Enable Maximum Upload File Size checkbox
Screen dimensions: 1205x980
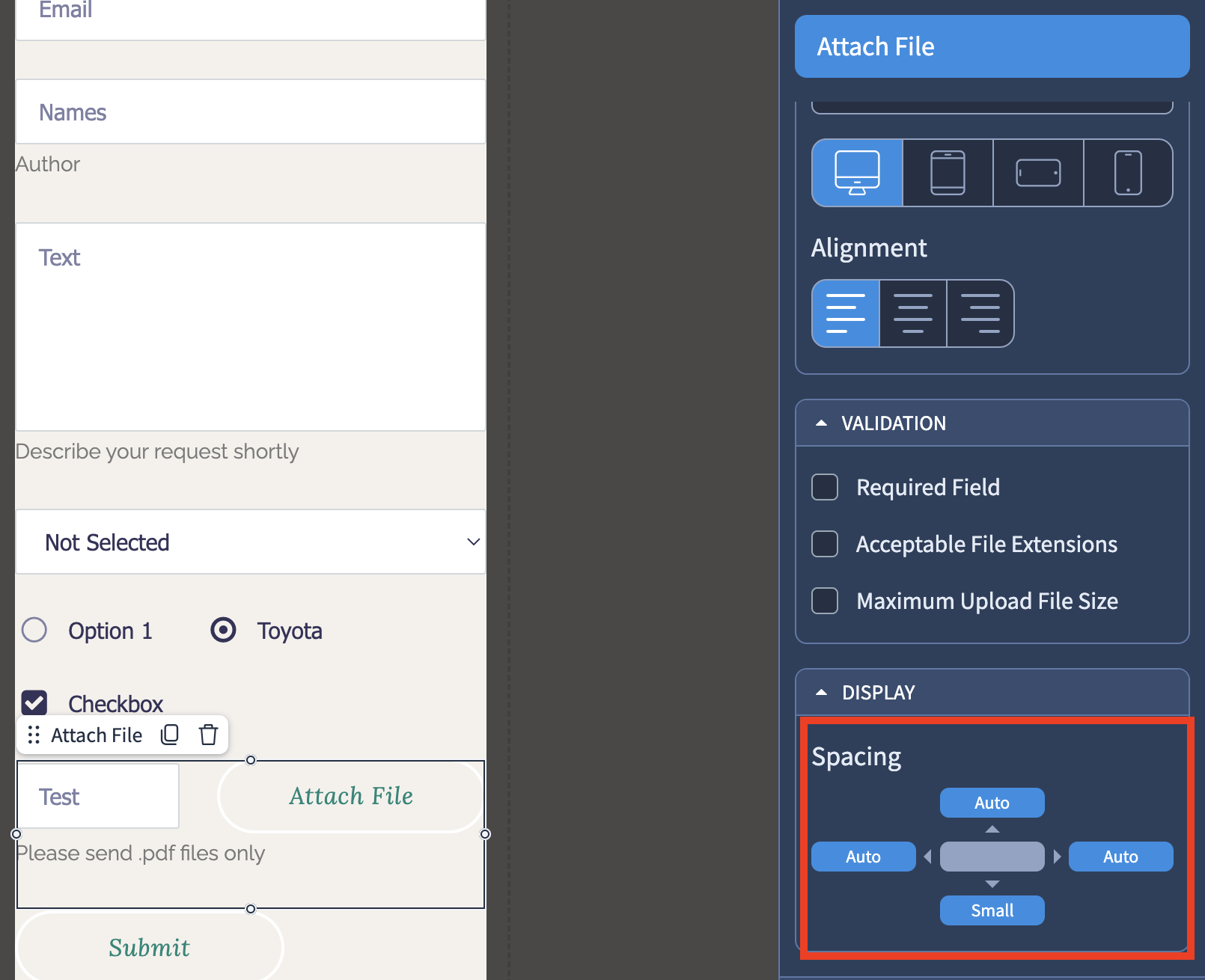[x=825, y=601]
